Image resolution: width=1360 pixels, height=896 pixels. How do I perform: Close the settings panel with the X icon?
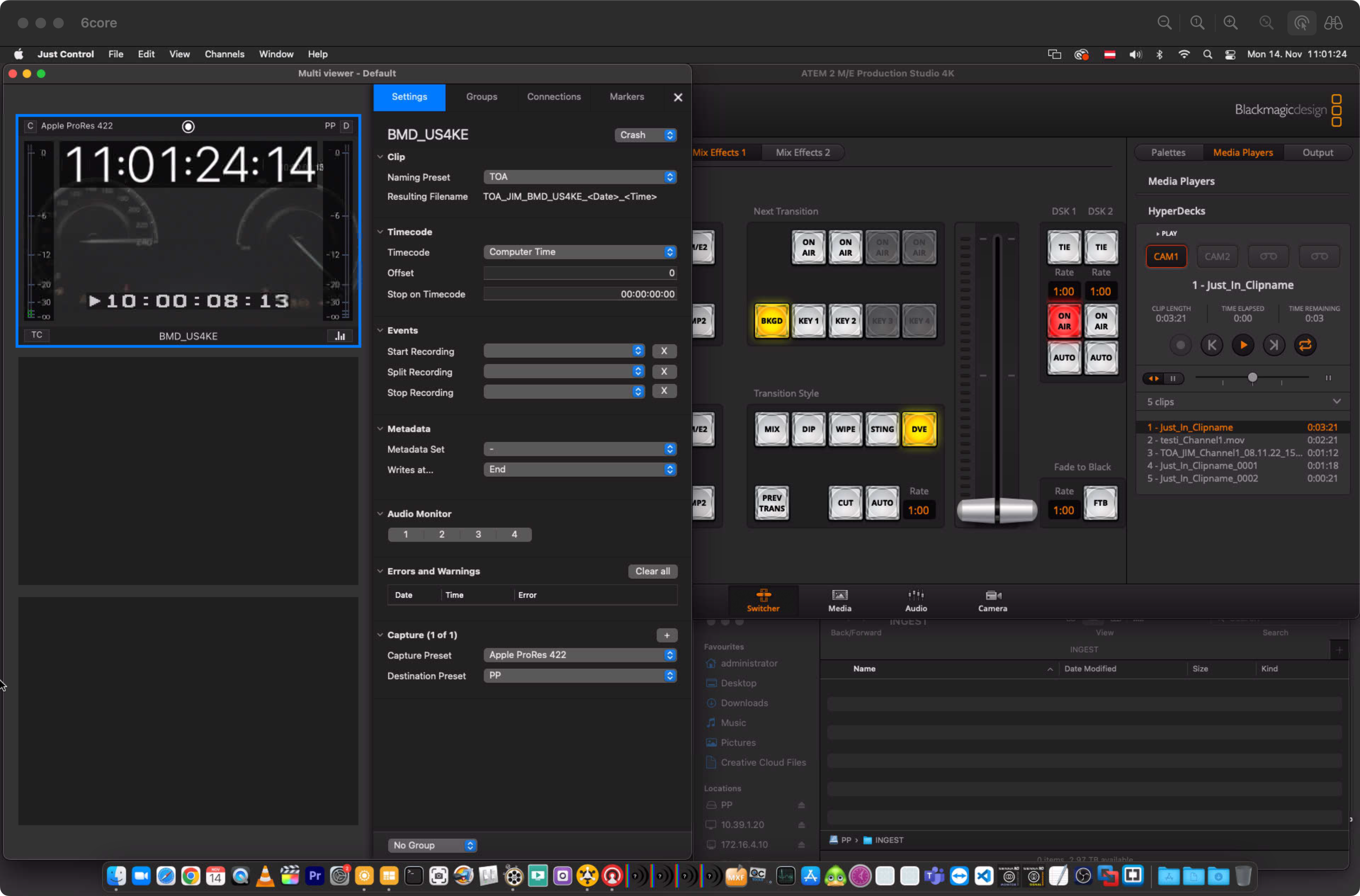click(x=678, y=97)
